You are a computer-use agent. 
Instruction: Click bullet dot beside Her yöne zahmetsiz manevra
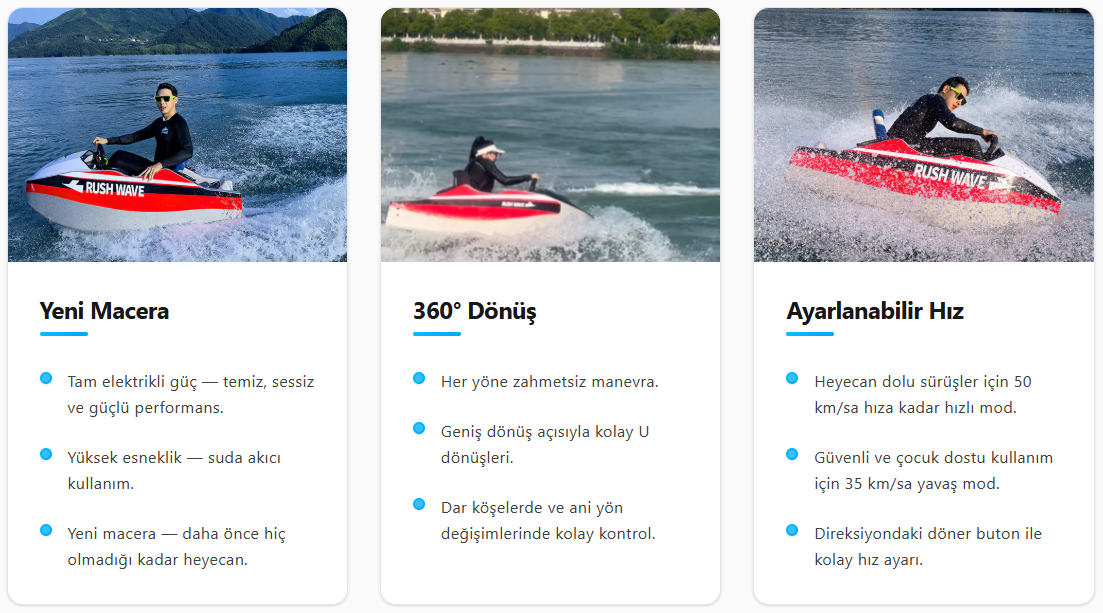(x=419, y=378)
